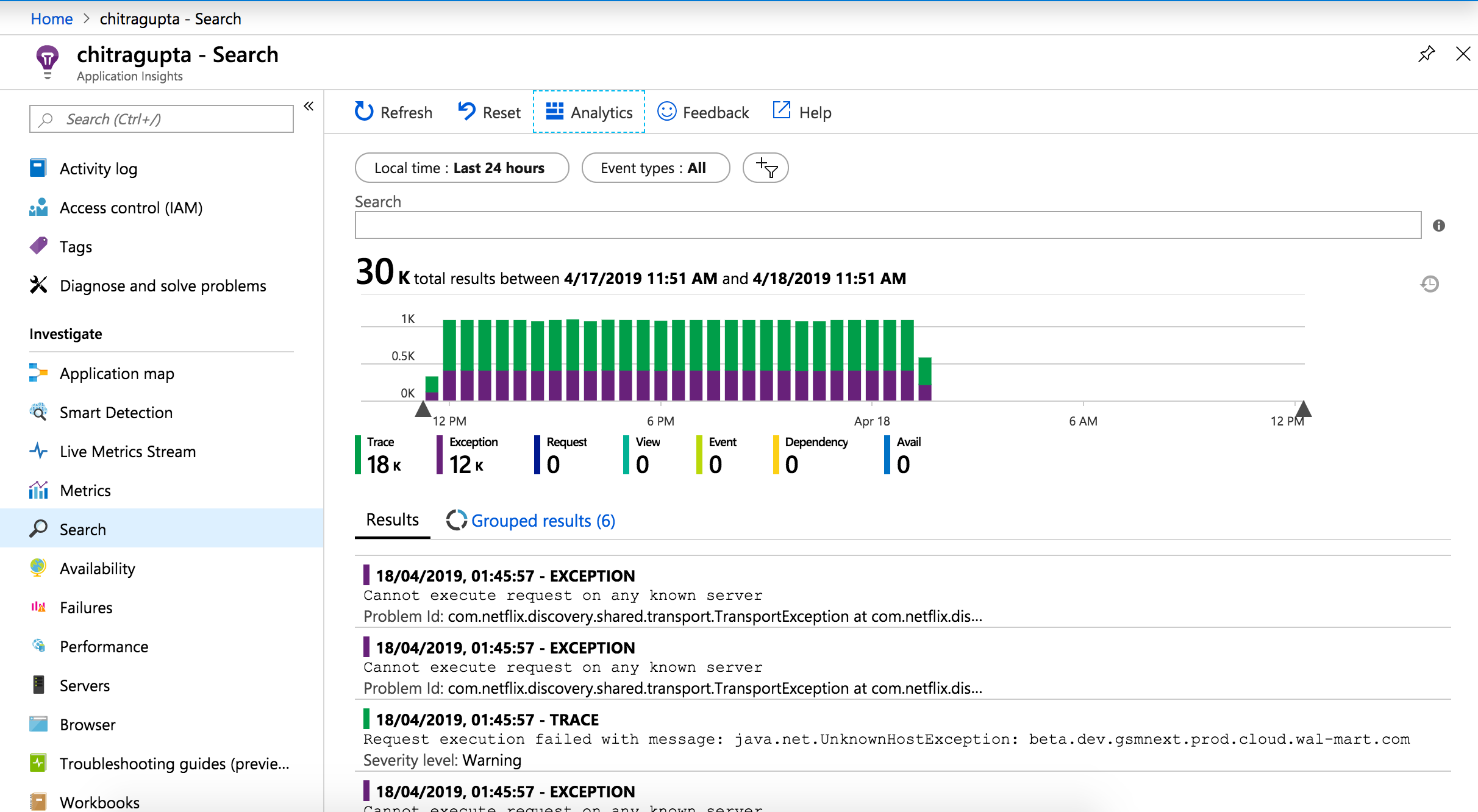Toggle the Trace 18K event type filter
The width and height of the screenshot is (1478, 812).
coord(379,455)
